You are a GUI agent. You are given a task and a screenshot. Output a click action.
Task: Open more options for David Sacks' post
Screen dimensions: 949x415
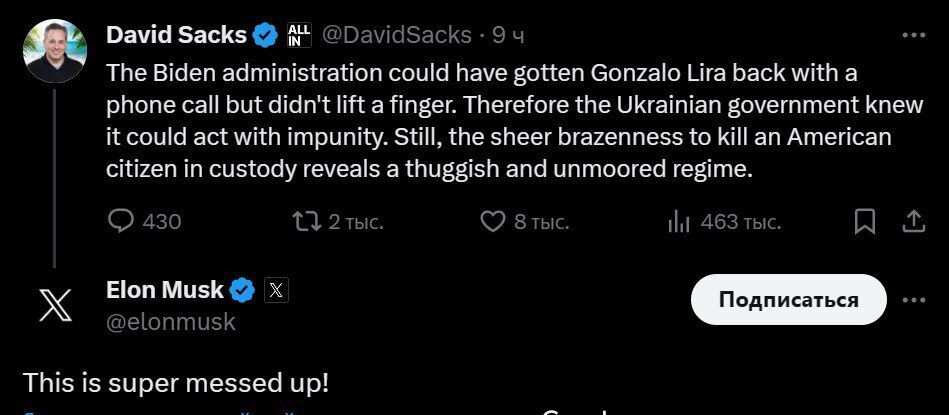click(914, 35)
